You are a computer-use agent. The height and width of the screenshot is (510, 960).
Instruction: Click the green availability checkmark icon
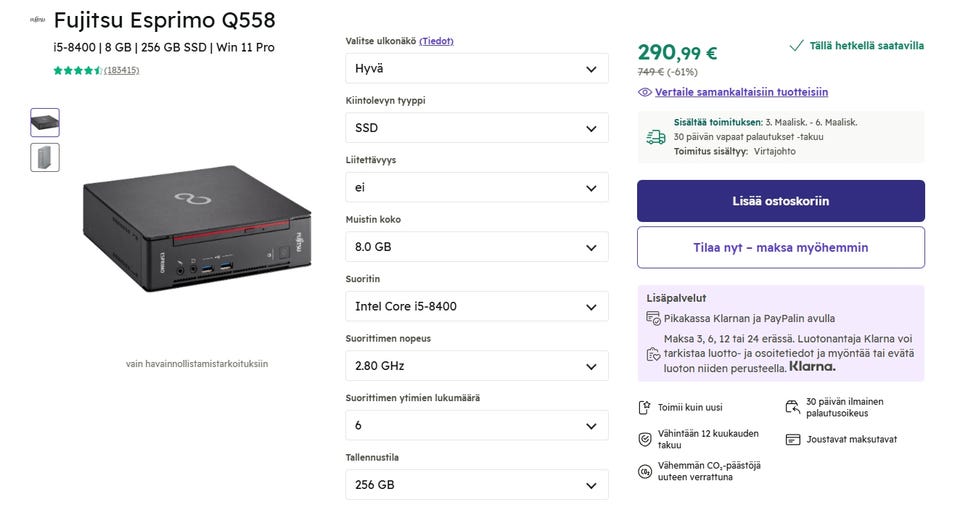tap(796, 46)
